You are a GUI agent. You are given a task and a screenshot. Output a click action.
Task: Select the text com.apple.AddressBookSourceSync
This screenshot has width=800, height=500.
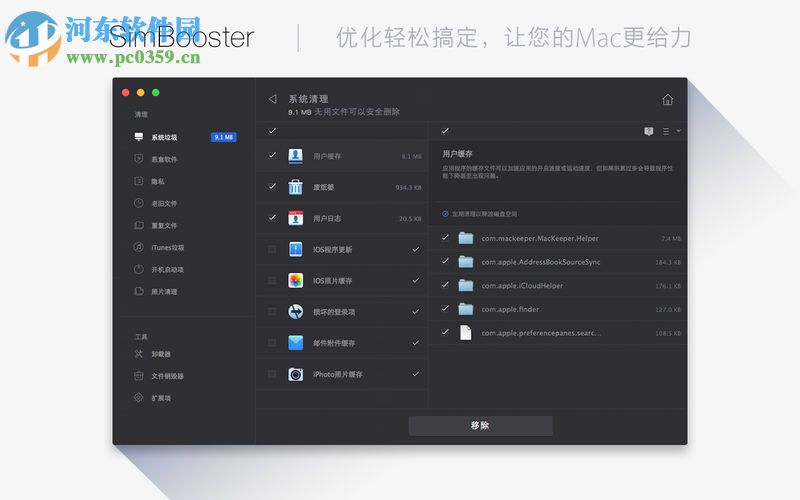coord(541,262)
